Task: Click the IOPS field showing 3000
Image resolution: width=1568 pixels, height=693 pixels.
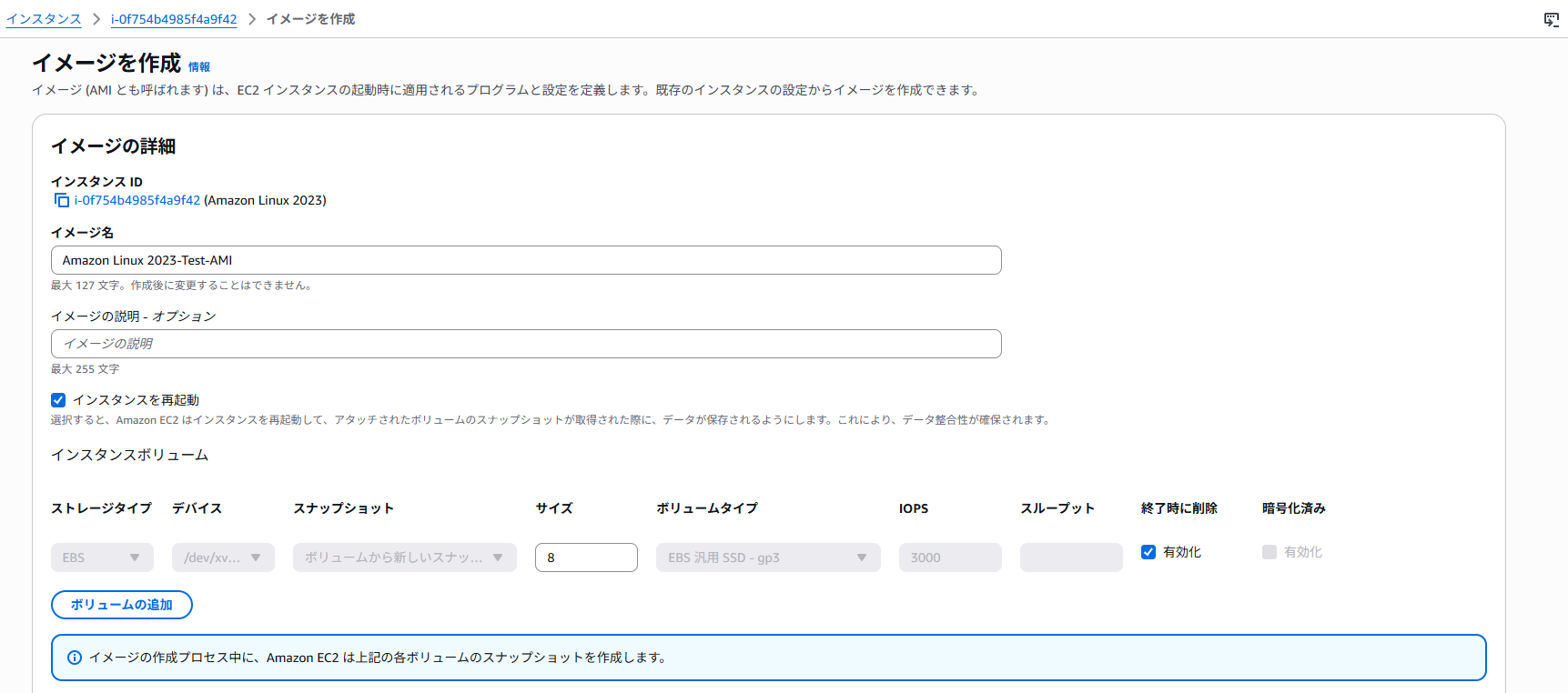Action: [949, 557]
